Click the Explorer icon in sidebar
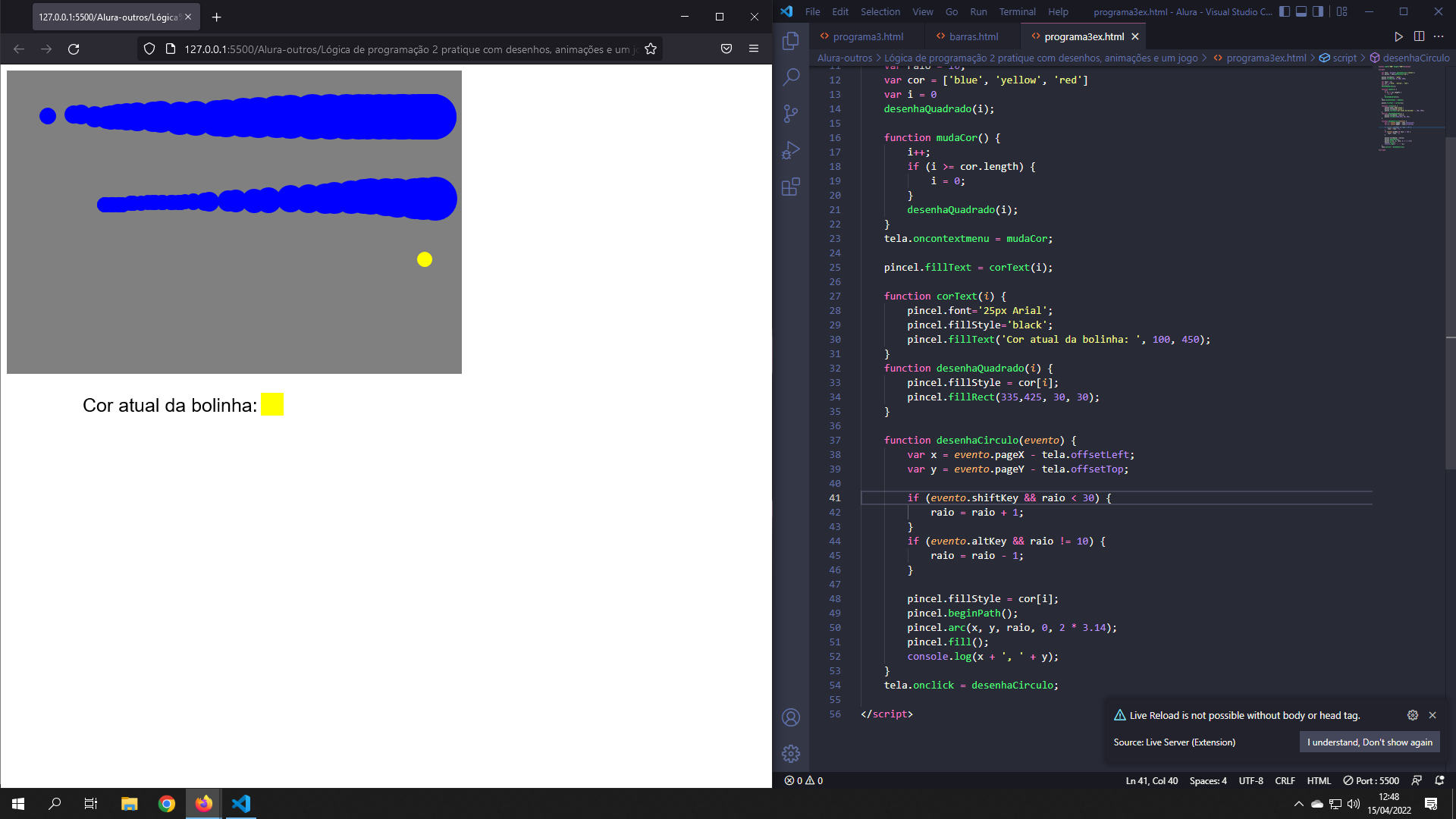1456x819 pixels. coord(791,41)
